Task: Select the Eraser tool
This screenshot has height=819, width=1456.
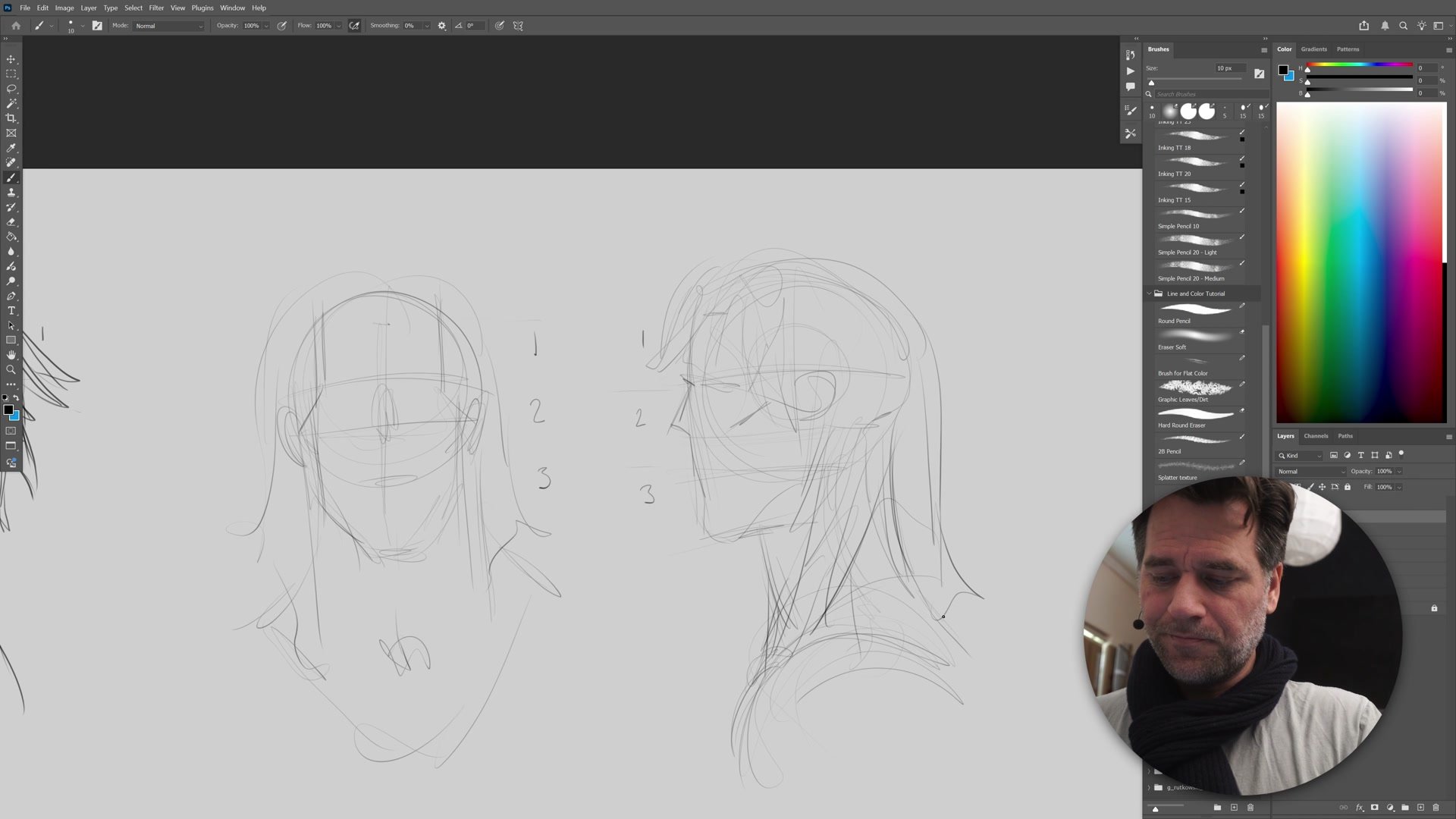Action: [11, 222]
